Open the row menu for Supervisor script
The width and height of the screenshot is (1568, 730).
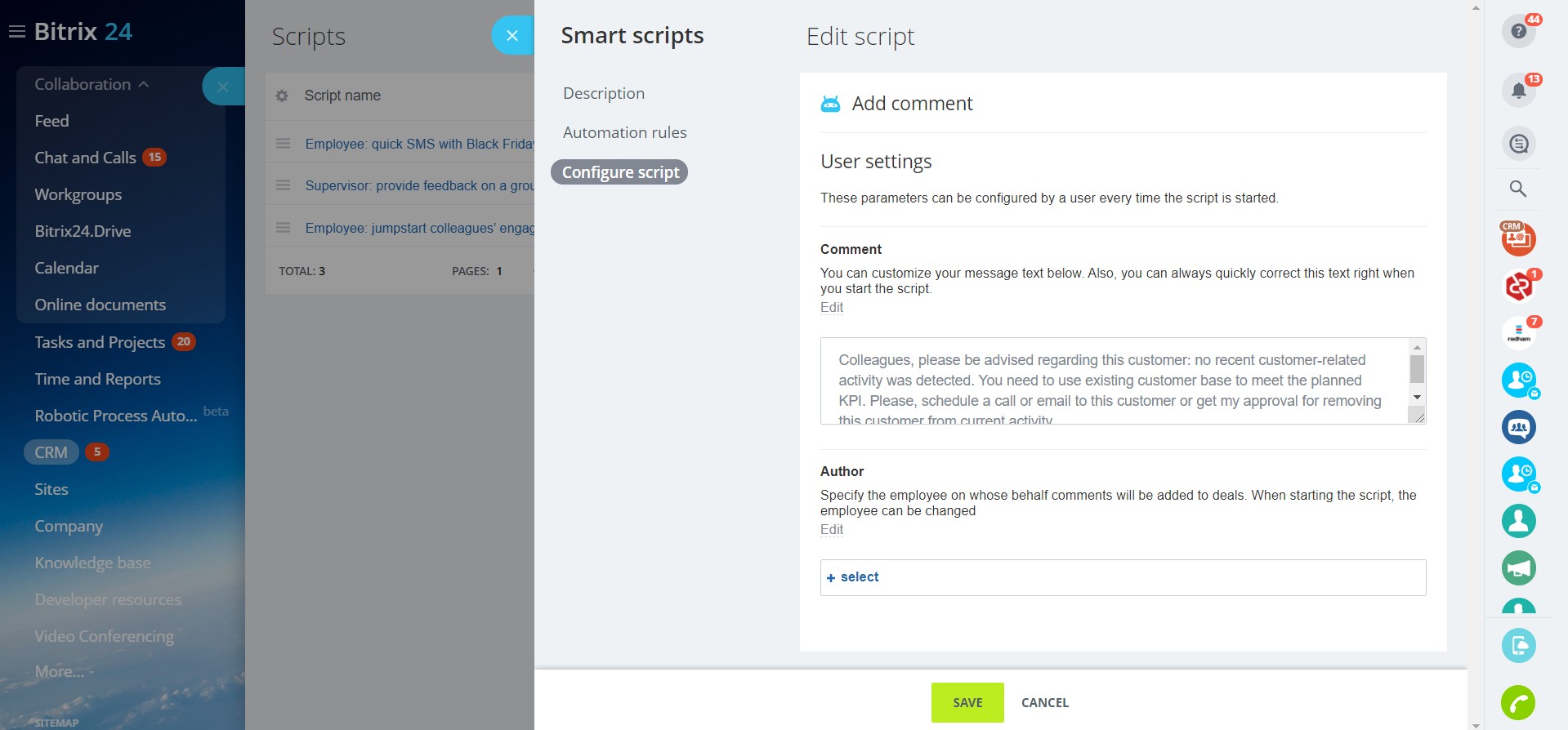tap(284, 185)
